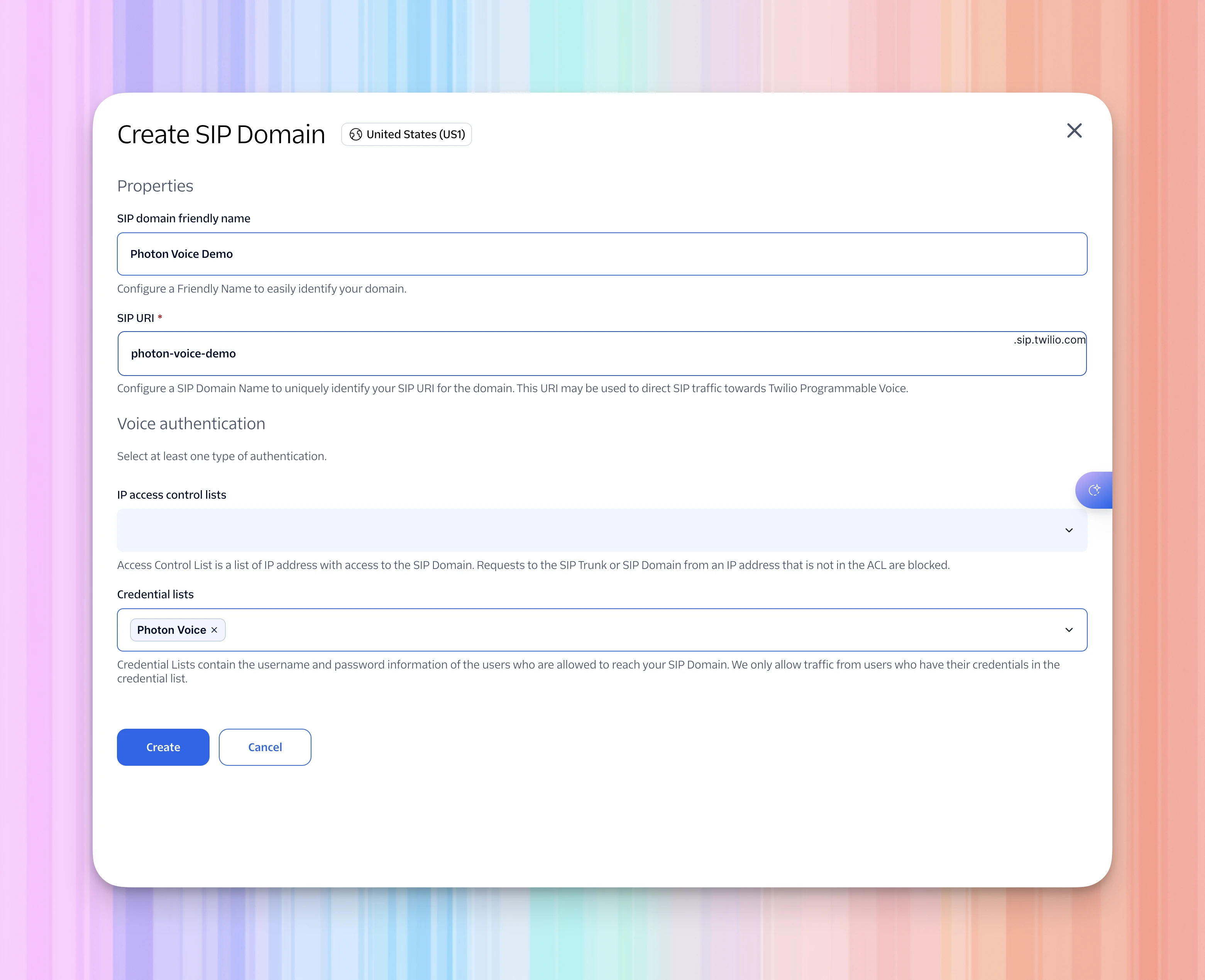Edit the SIP domain friendly name field
The image size is (1205, 980).
point(602,254)
